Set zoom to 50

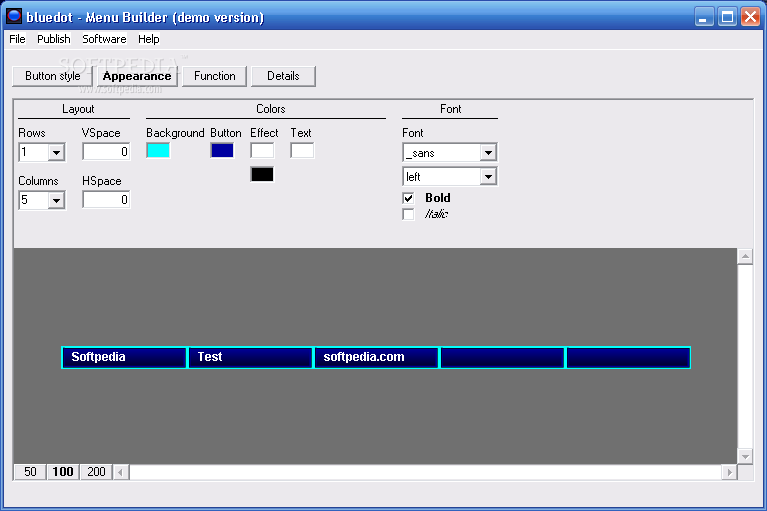pos(30,472)
